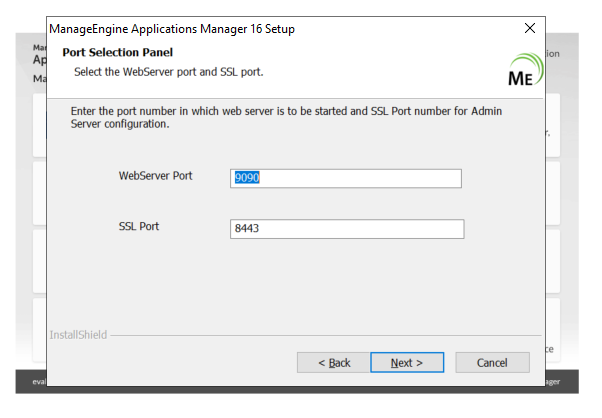Click the "SSL Port" label
Image resolution: width=602 pixels, height=418 pixels.
pos(139,227)
